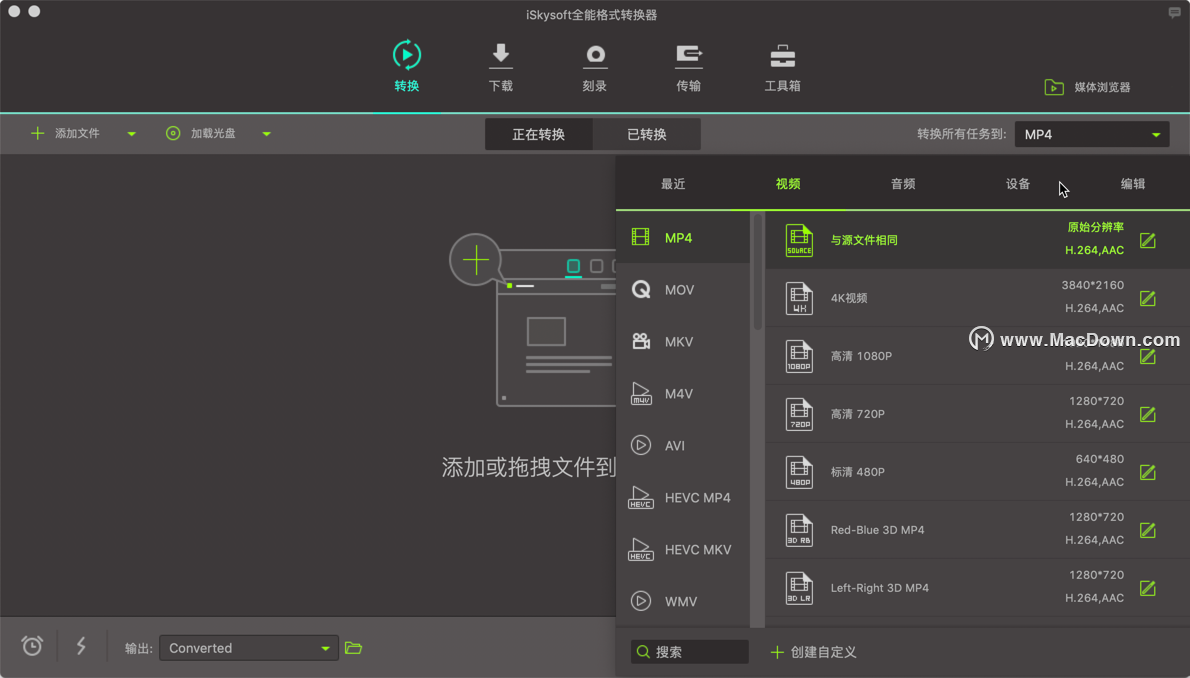Expand the 添加文件 dropdown arrow
This screenshot has width=1190, height=678.
click(131, 134)
